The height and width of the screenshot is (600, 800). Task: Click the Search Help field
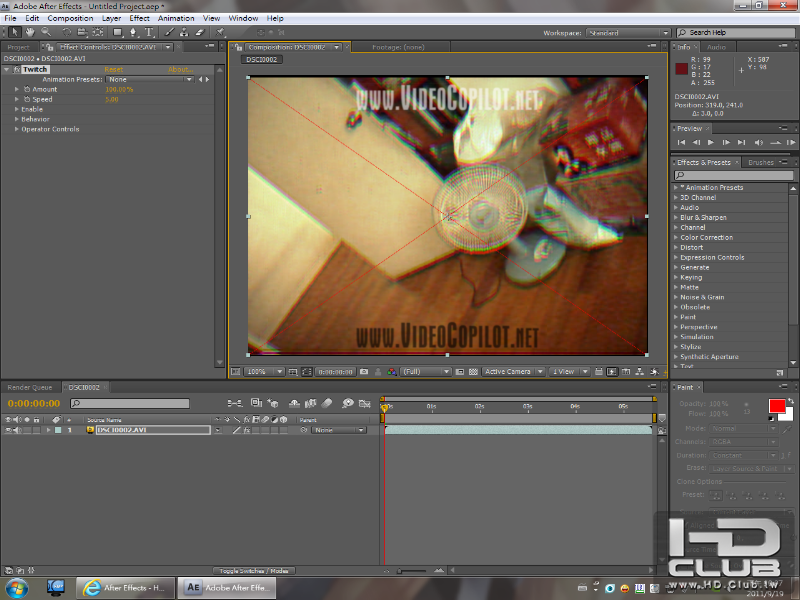(x=735, y=33)
